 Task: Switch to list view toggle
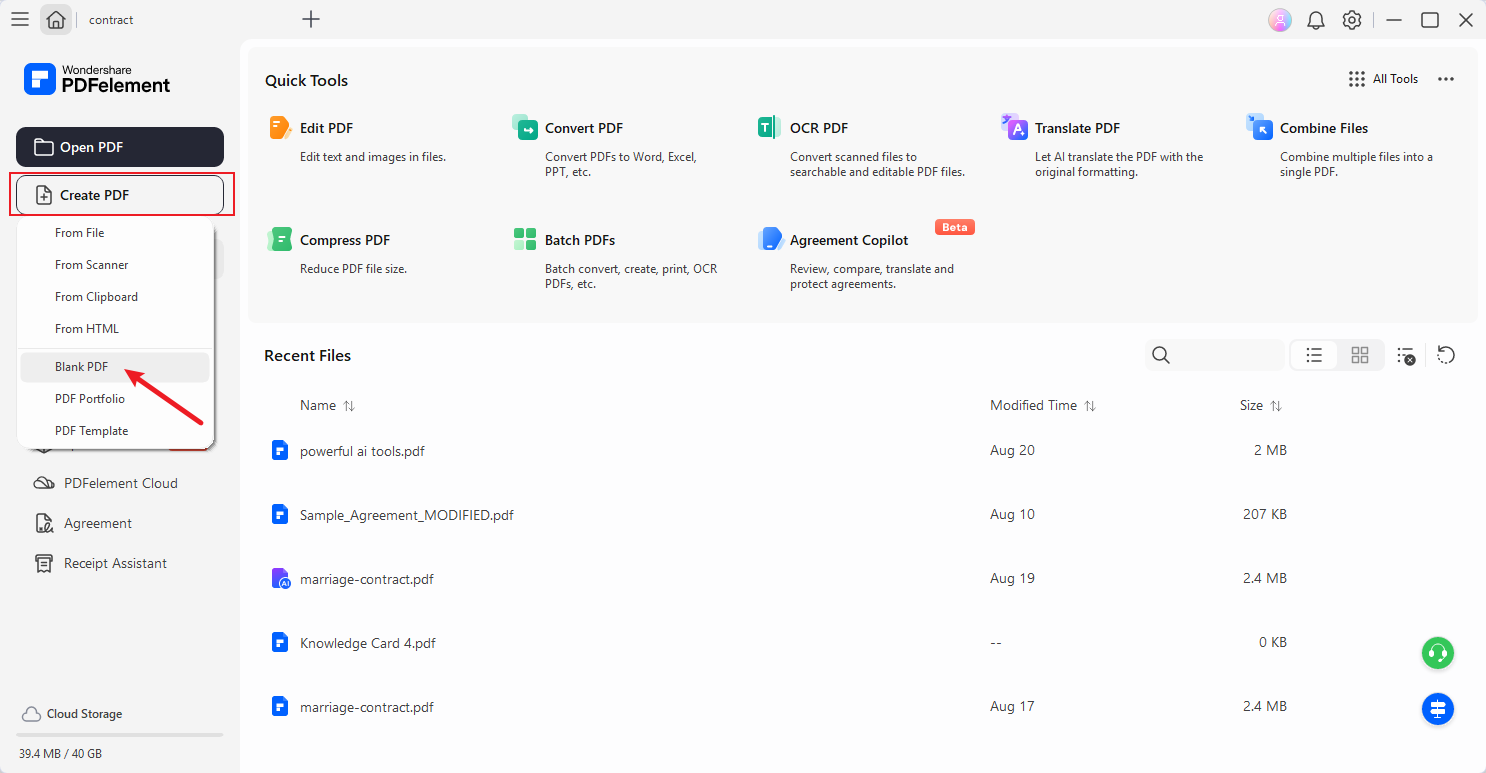pos(1314,355)
